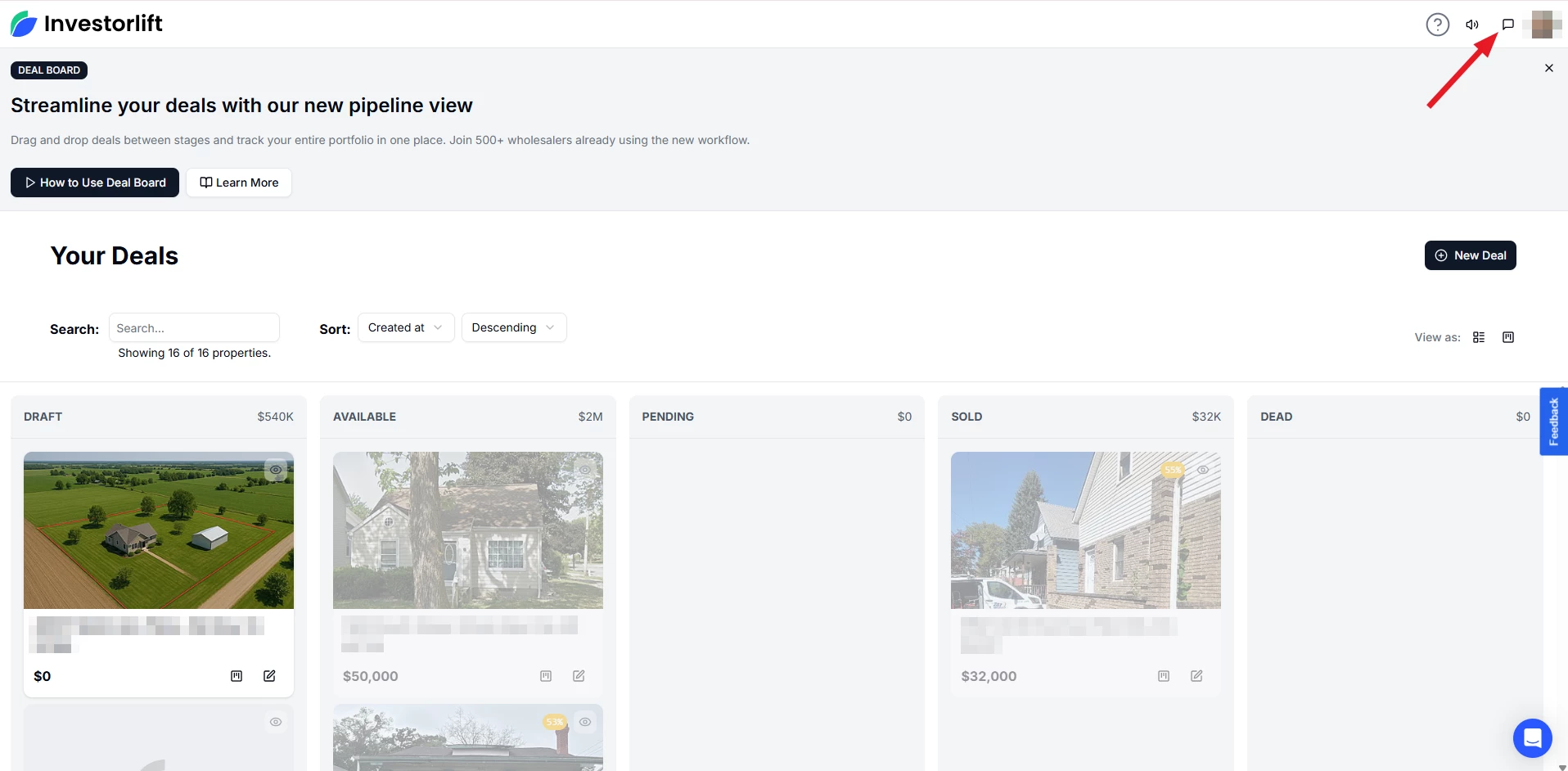Screen dimensions: 1568x771
Task: Play How to Use Deal Board video
Action: (95, 183)
